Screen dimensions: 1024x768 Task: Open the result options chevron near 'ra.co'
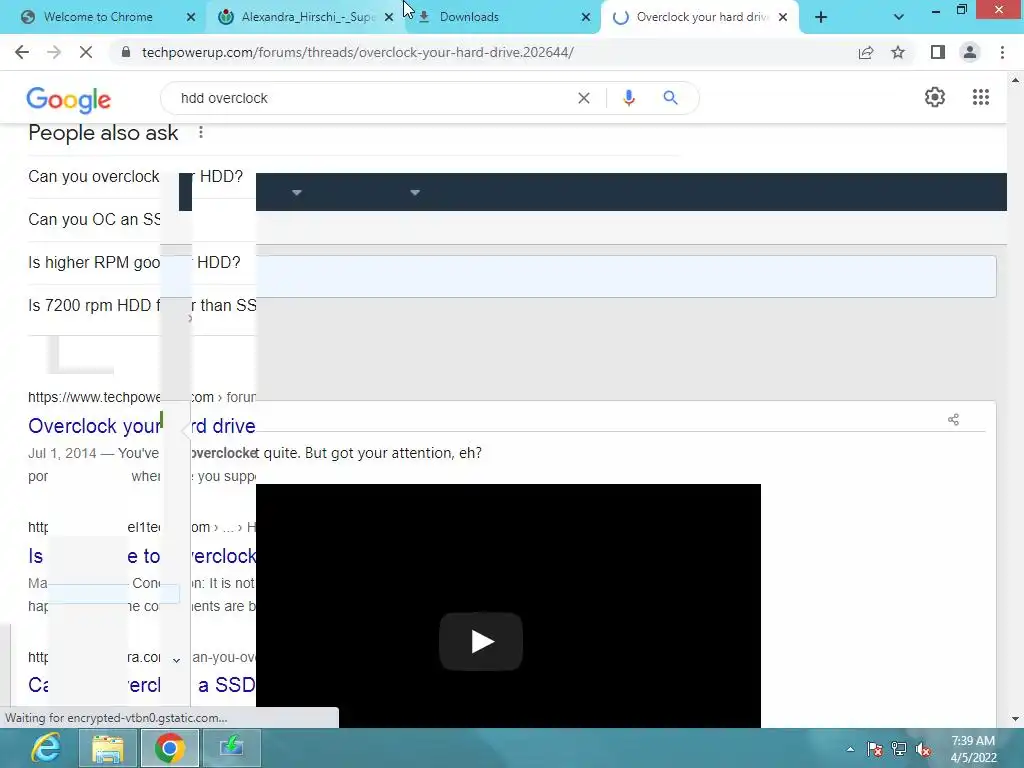[176, 660]
